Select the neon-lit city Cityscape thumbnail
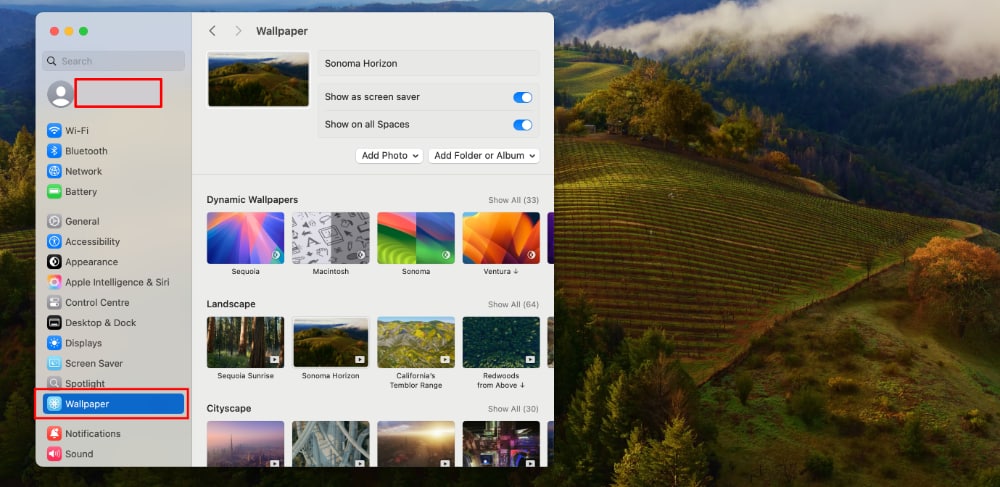Image resolution: width=1000 pixels, height=487 pixels. click(501, 444)
